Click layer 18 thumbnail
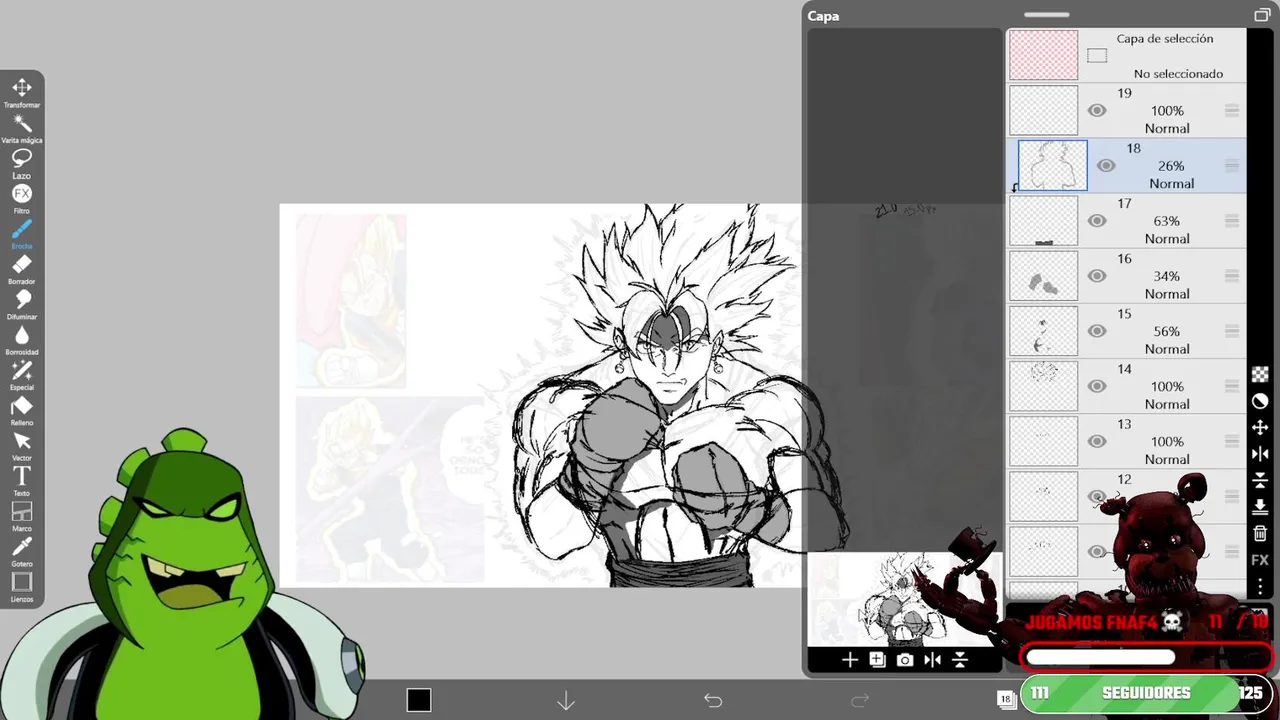The width and height of the screenshot is (1280, 720). [x=1052, y=165]
